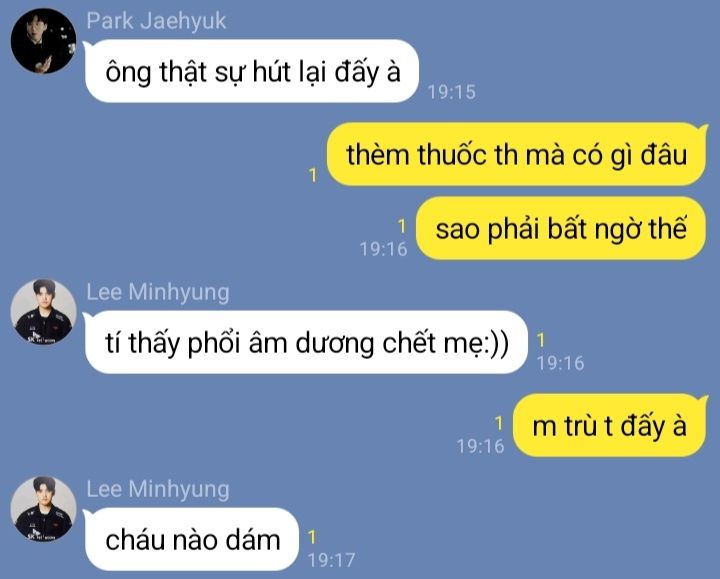
Task: Click the 19:17 timestamp
Action: [331, 560]
